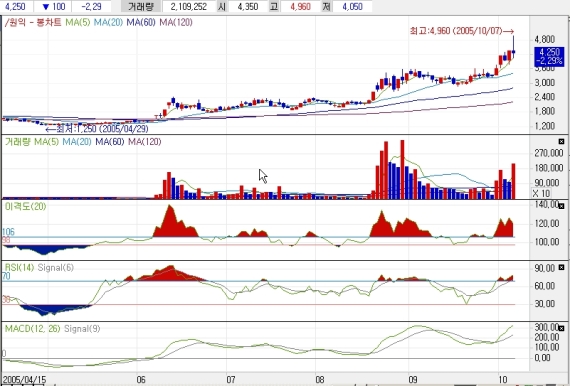Click the 180,000 volume axis label
The width and height of the screenshot is (570, 386).
tap(549, 168)
